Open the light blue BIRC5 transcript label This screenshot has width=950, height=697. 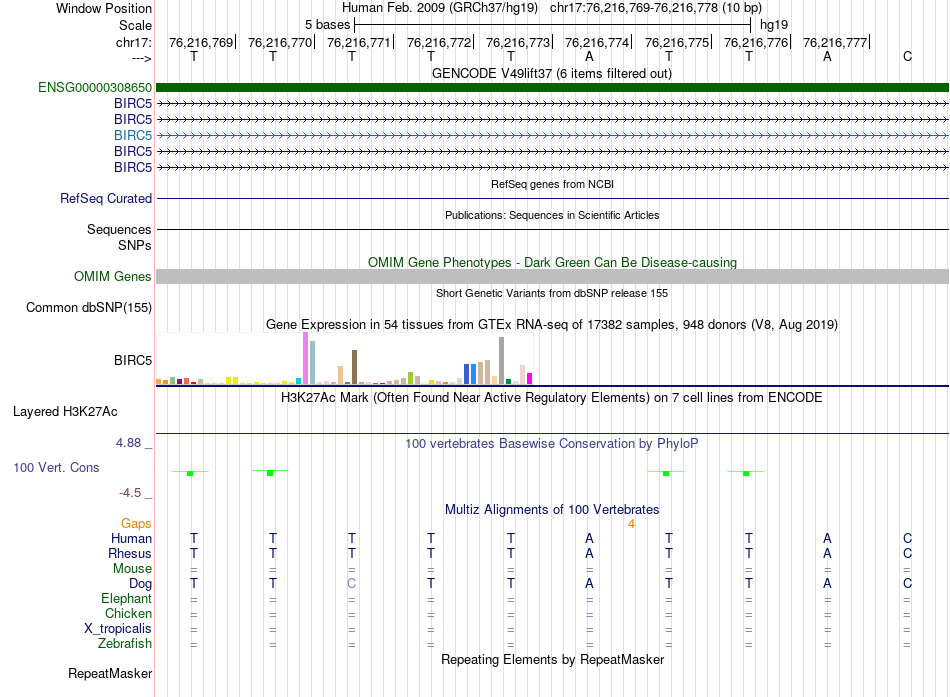coord(133,135)
